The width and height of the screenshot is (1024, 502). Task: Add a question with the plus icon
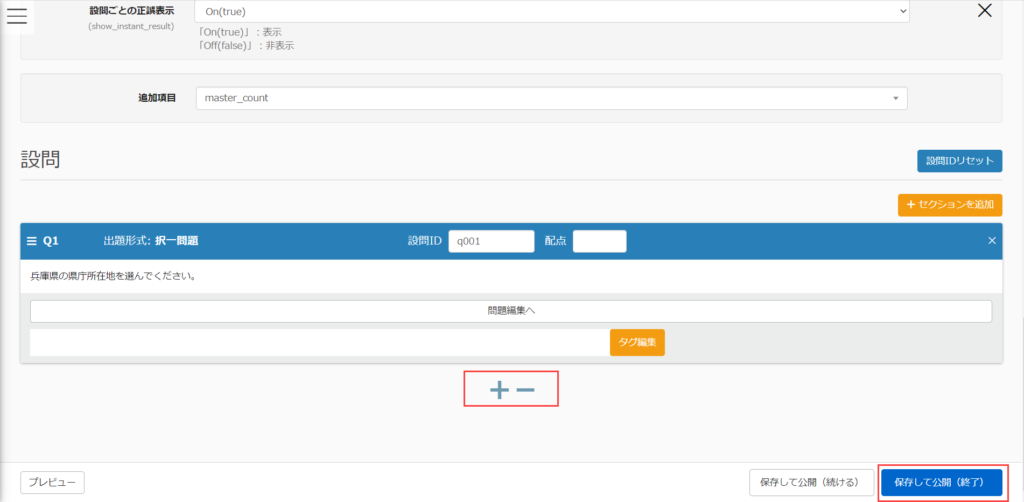click(499, 391)
